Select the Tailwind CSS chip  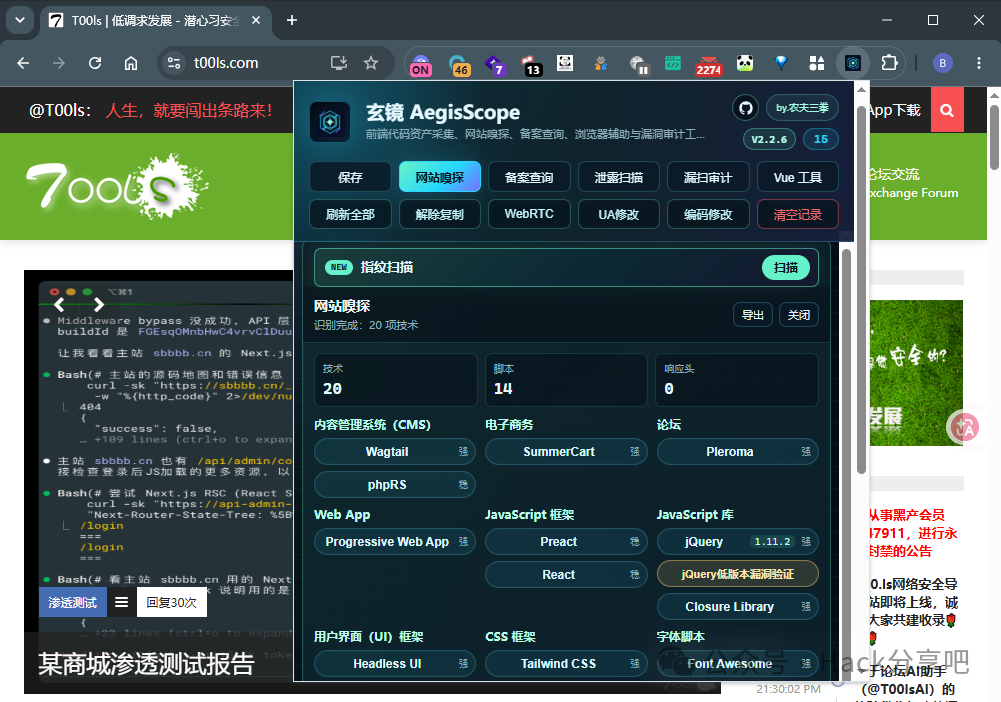coord(566,663)
